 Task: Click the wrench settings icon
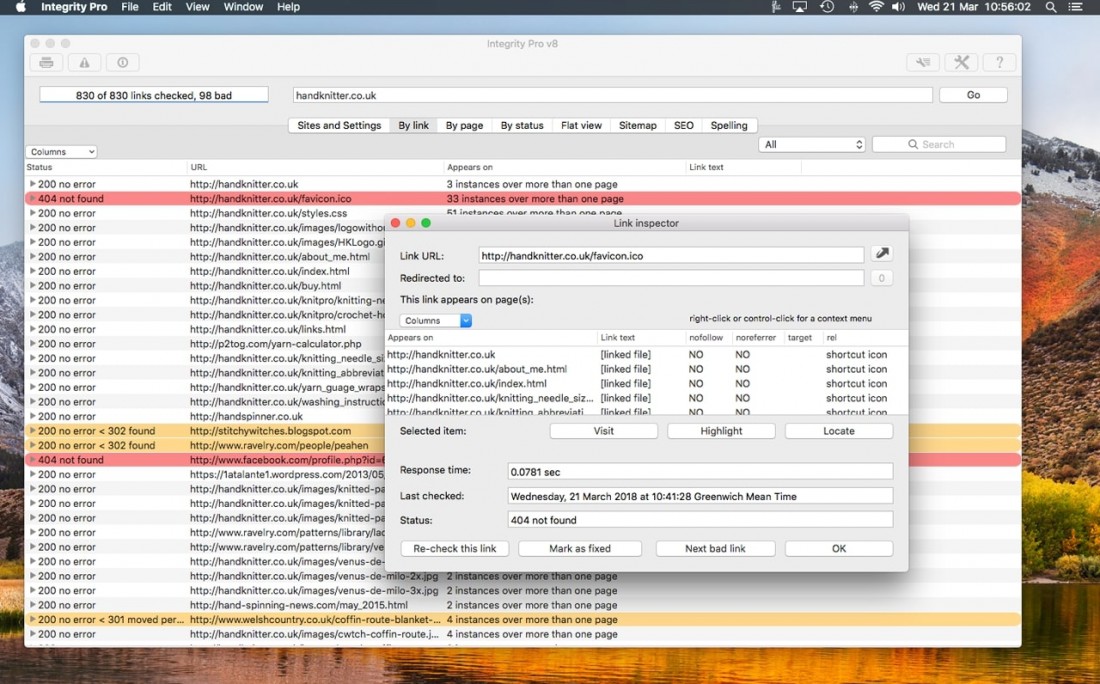[961, 62]
